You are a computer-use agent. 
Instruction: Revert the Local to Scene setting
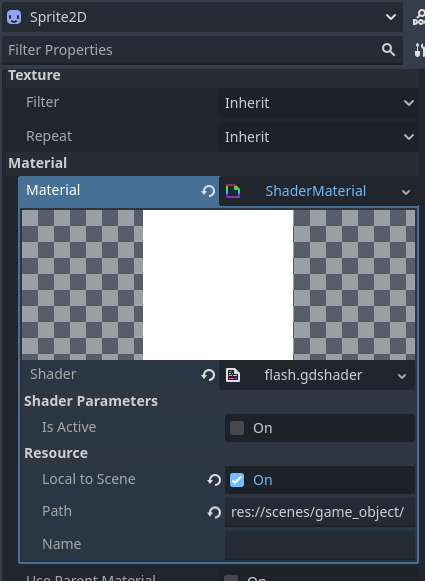click(214, 480)
